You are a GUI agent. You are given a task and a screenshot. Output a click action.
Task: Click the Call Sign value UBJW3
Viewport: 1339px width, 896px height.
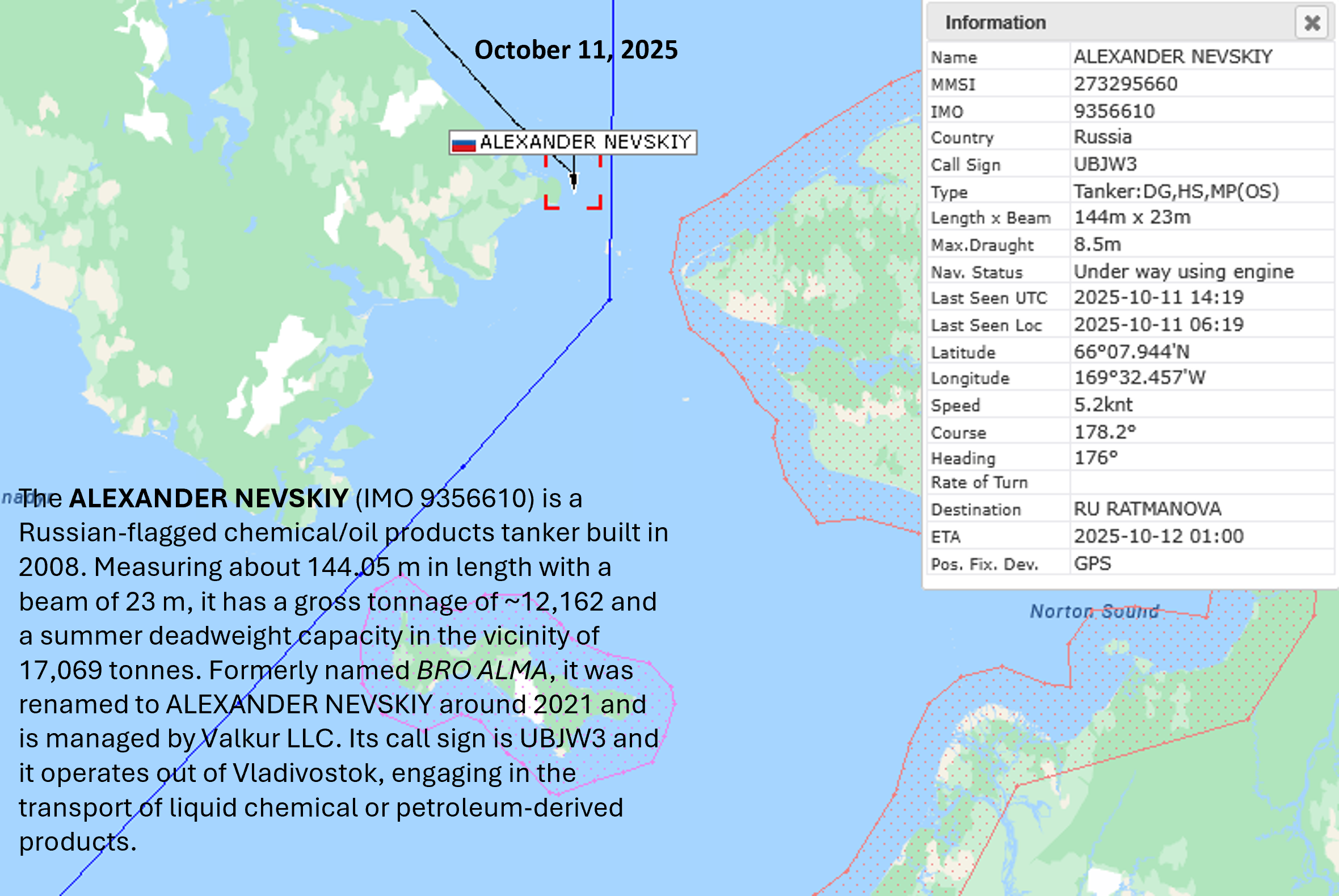1105,165
